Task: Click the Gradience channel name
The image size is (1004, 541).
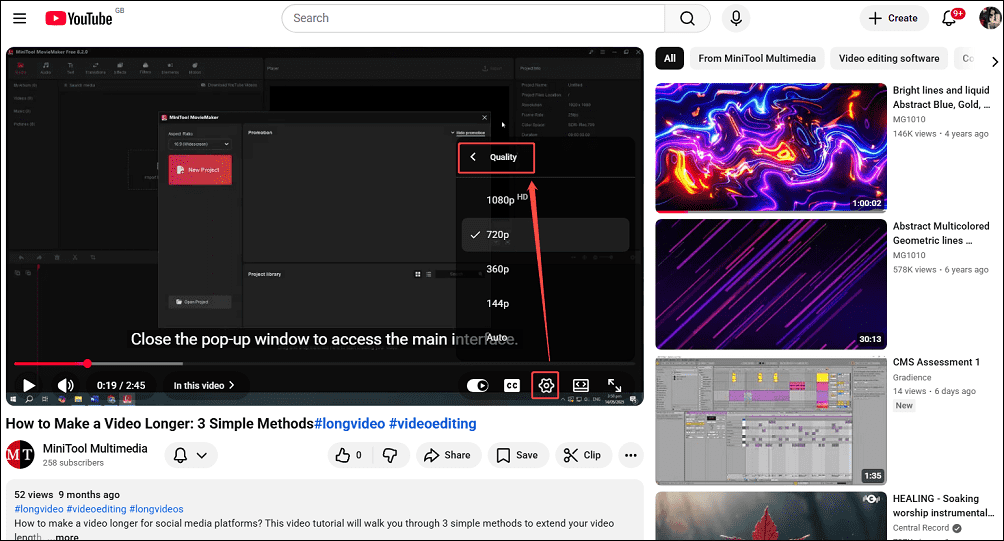Action: coord(912,378)
